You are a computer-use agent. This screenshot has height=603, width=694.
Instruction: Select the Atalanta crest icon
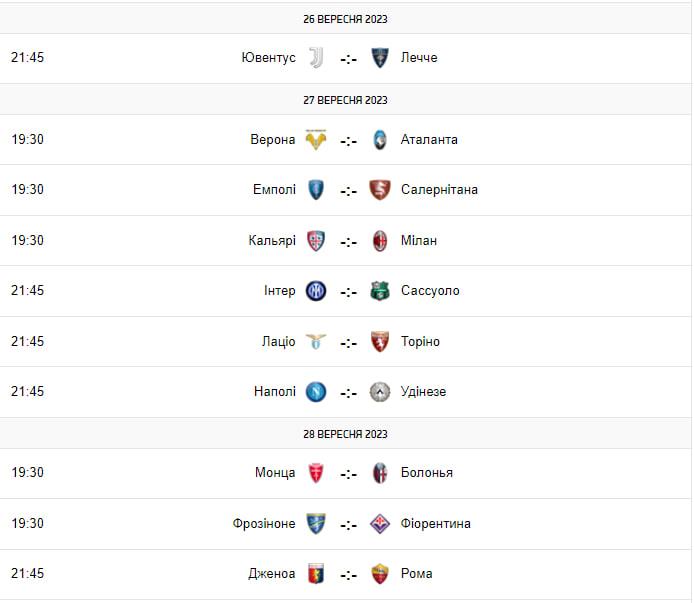pyautogui.click(x=380, y=140)
